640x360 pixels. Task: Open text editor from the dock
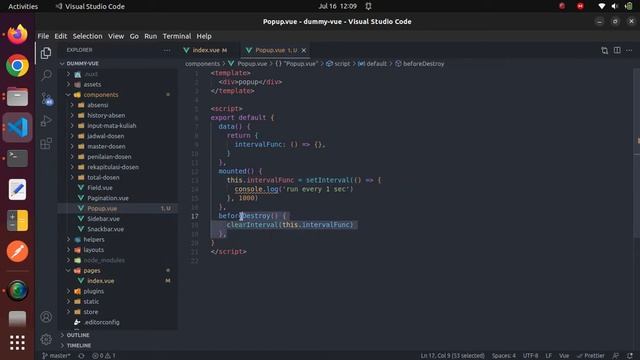[x=17, y=189]
